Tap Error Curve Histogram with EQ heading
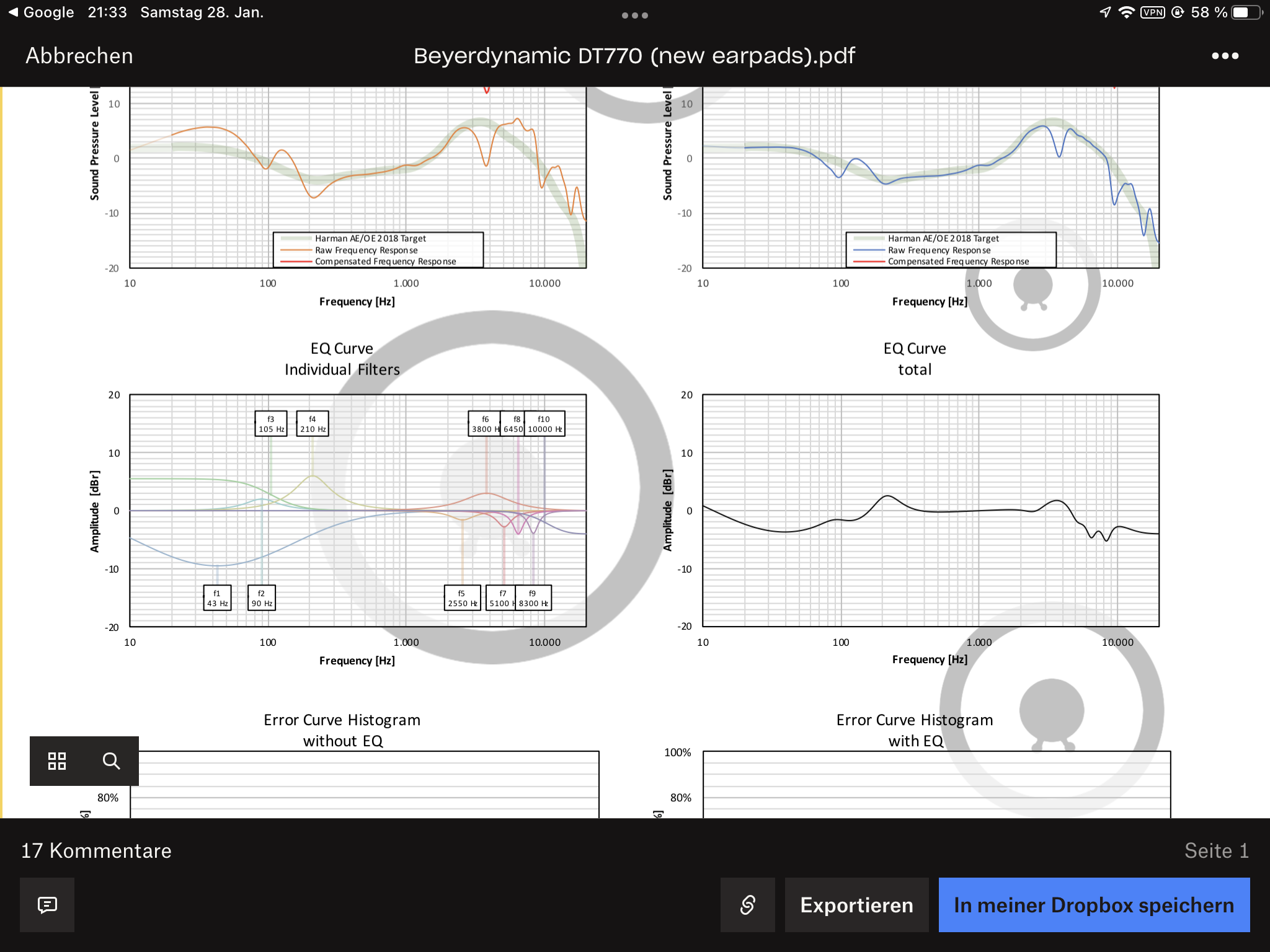Screen dimensions: 1270x952 click(x=915, y=730)
